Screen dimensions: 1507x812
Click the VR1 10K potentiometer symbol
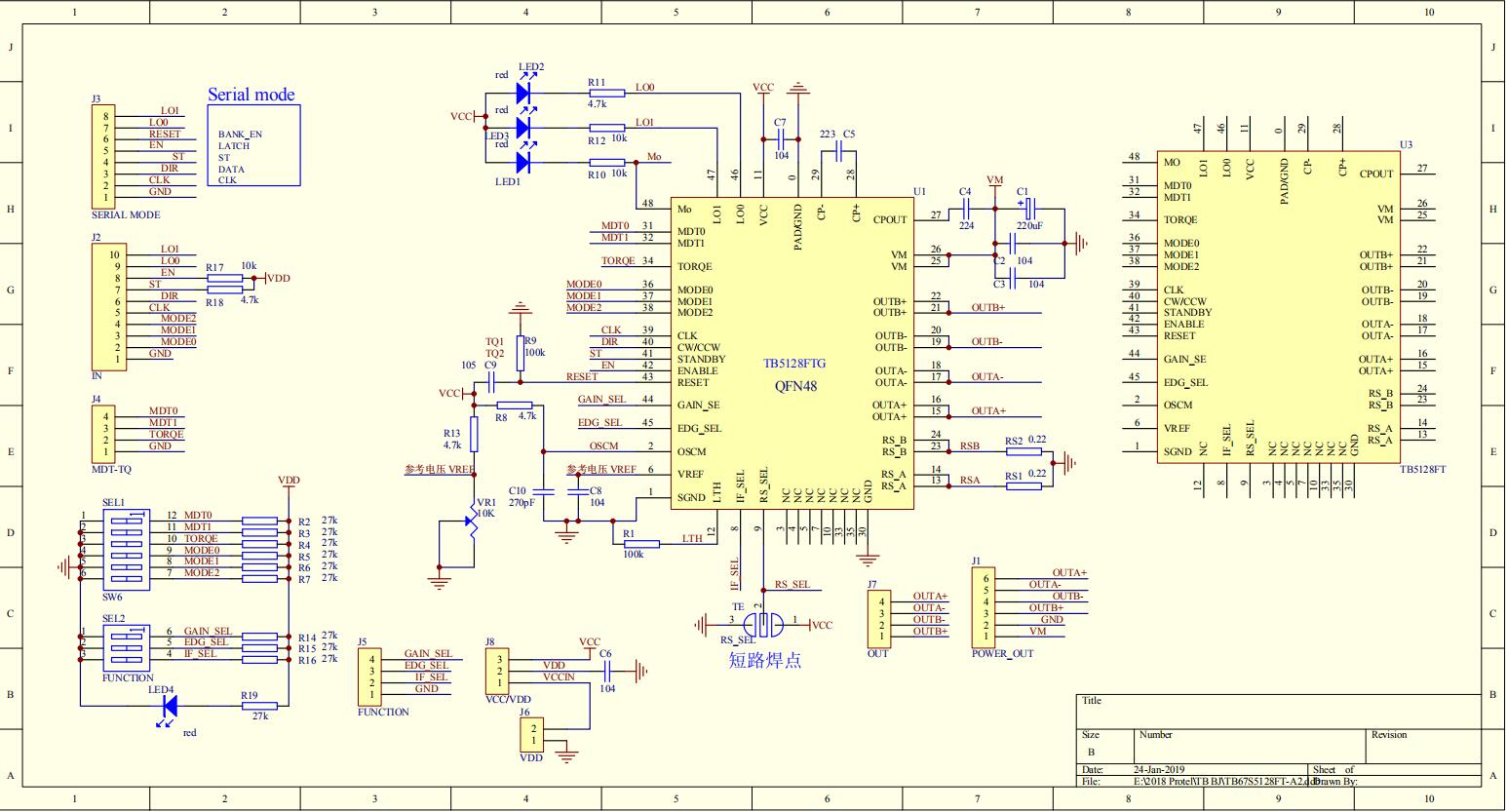[472, 521]
